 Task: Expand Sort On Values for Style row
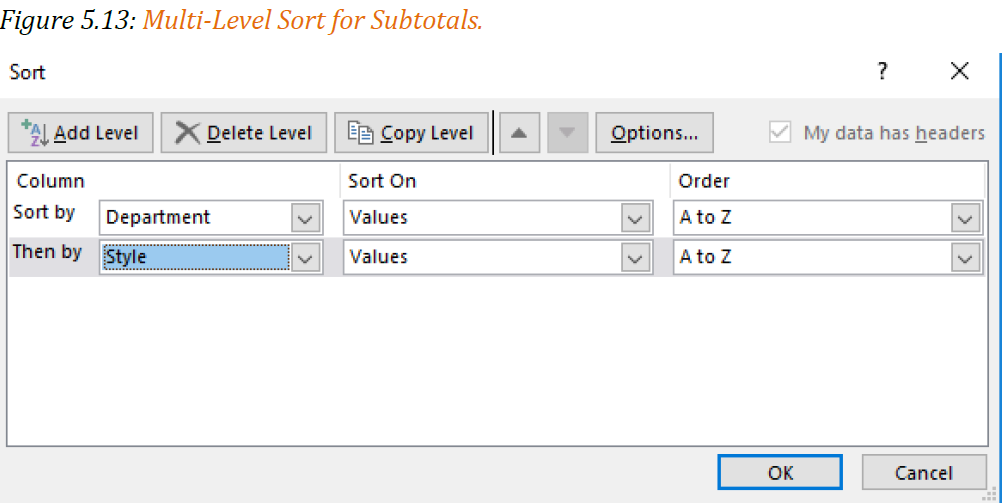635,257
